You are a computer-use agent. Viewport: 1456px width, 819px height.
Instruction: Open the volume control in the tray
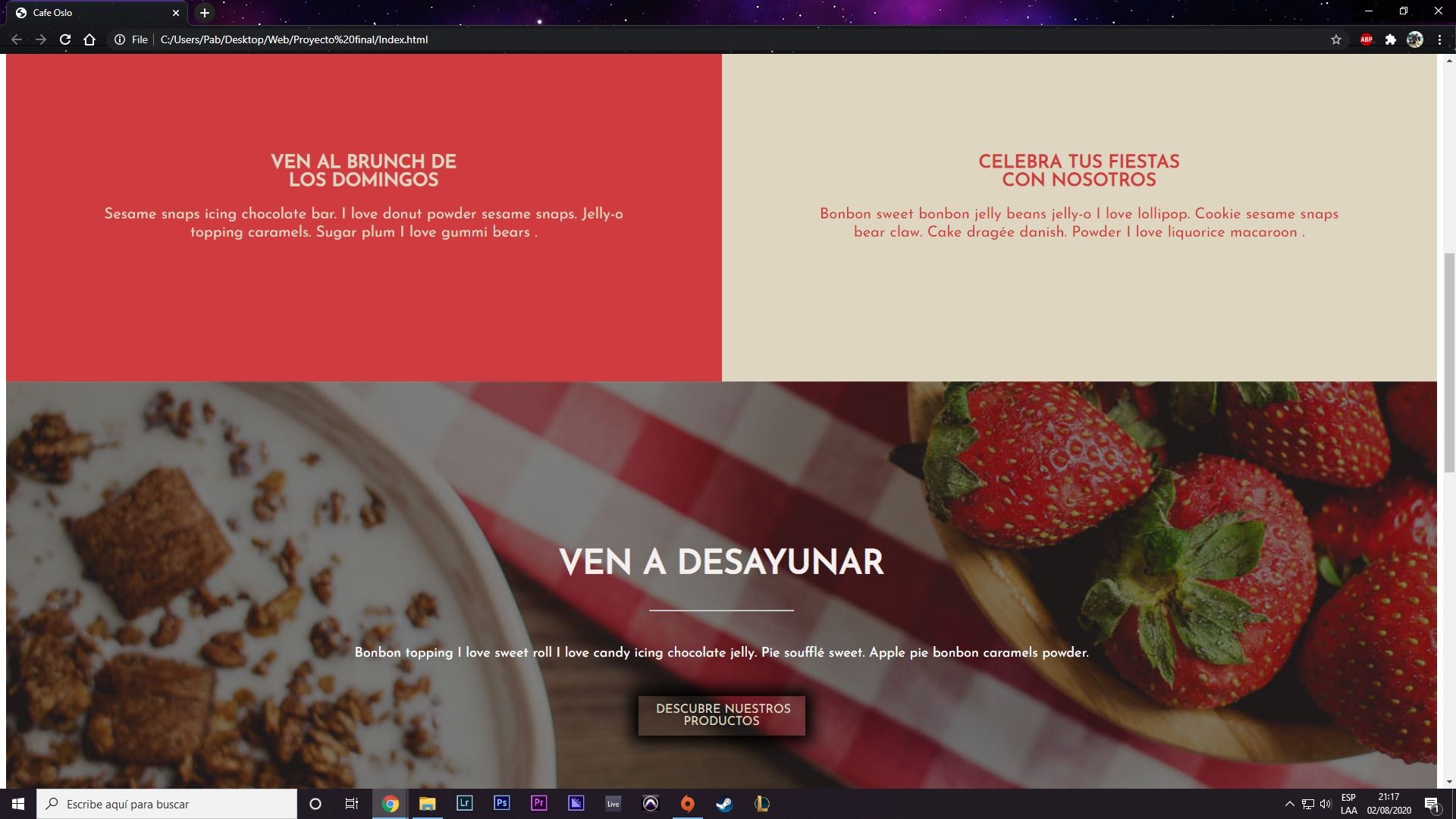1326,804
